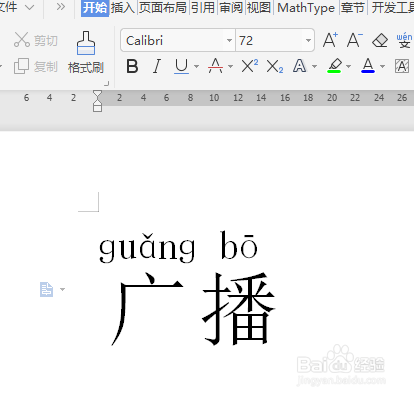Expand the quick access chevron (»)
The height and width of the screenshot is (398, 414).
point(61,7)
